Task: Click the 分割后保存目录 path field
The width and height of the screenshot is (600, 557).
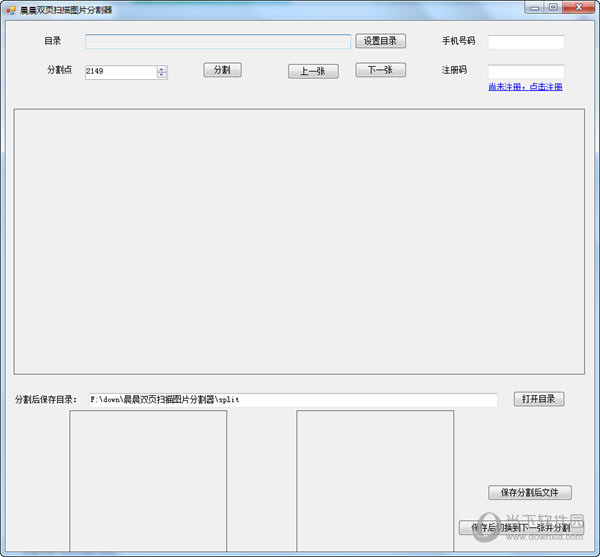Action: pyautogui.click(x=292, y=400)
